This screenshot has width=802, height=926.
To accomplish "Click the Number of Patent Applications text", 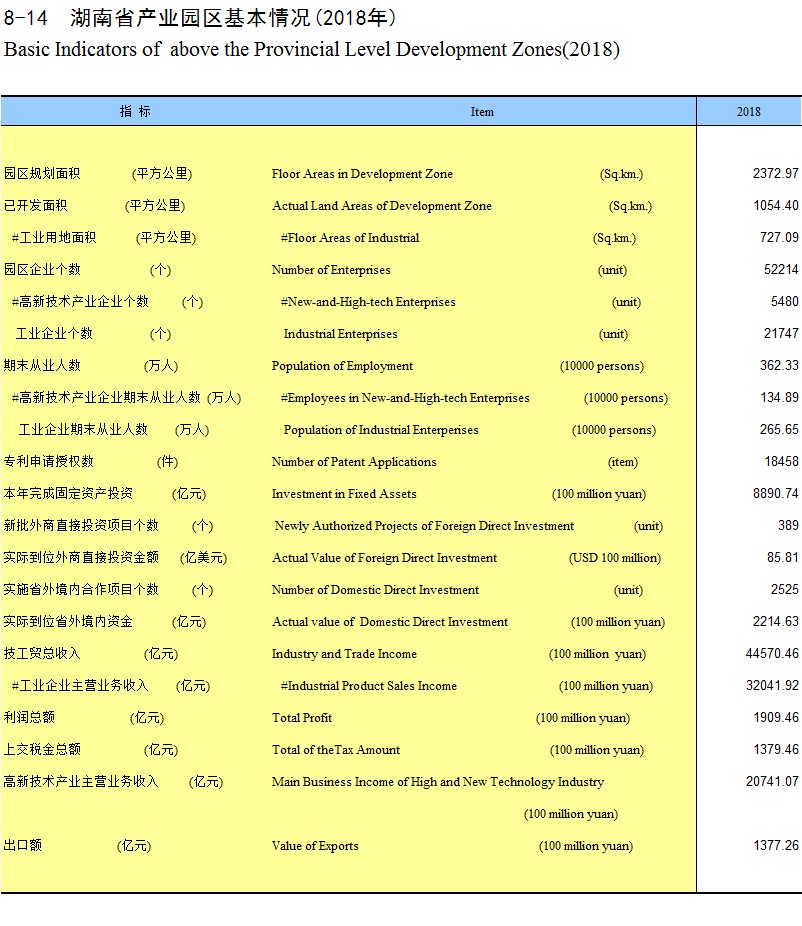I will pos(354,462).
